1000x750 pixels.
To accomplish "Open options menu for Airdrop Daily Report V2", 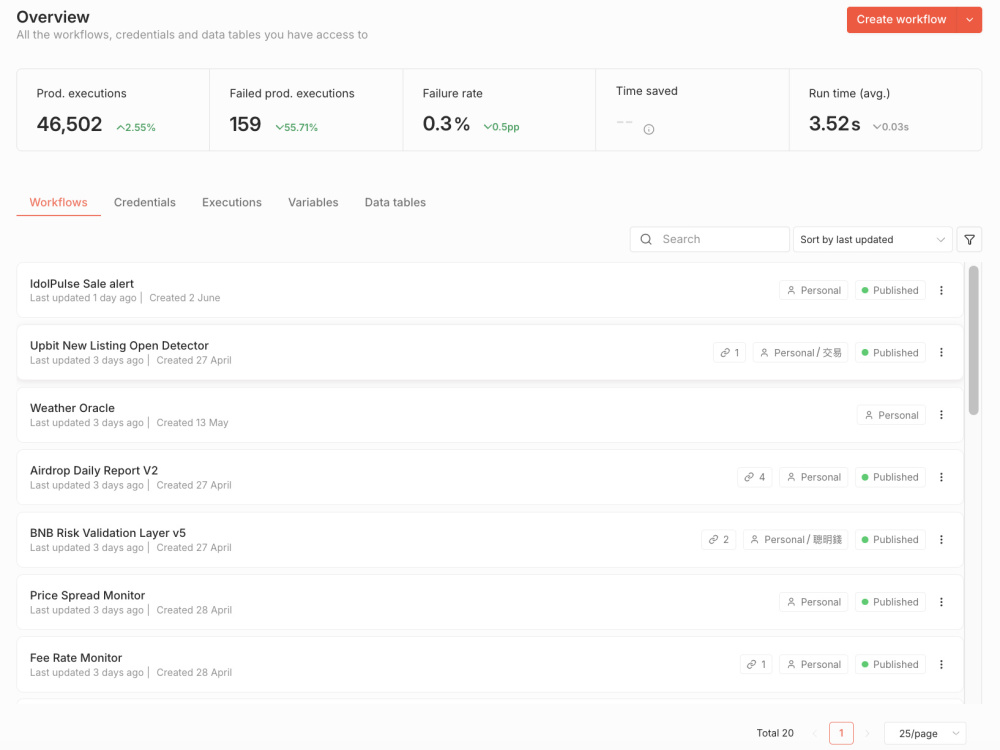I will pyautogui.click(x=941, y=477).
